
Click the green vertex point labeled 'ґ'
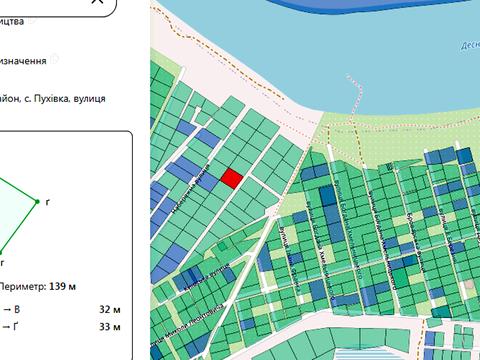37,201
